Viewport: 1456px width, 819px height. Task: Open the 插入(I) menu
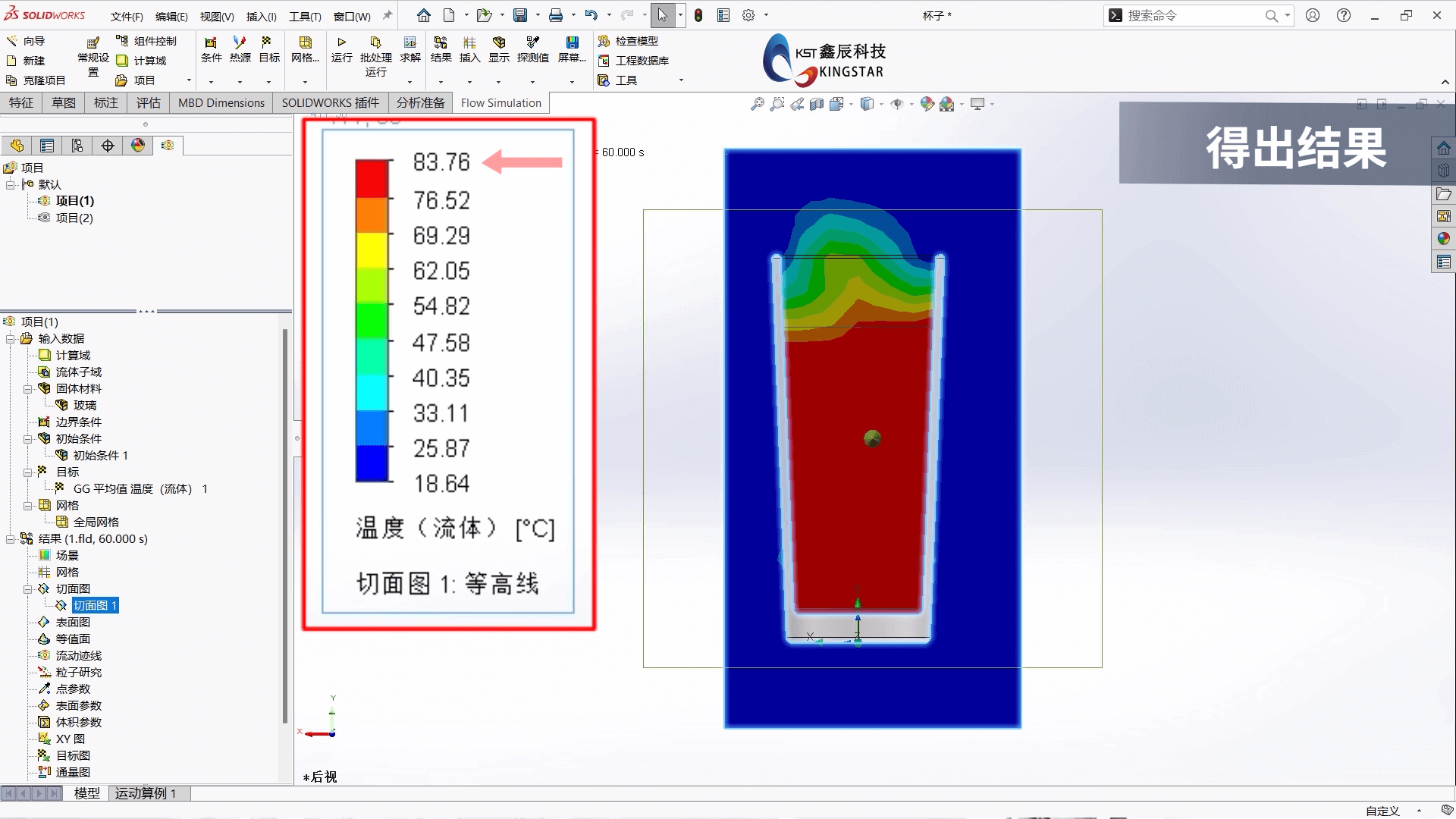(x=261, y=15)
